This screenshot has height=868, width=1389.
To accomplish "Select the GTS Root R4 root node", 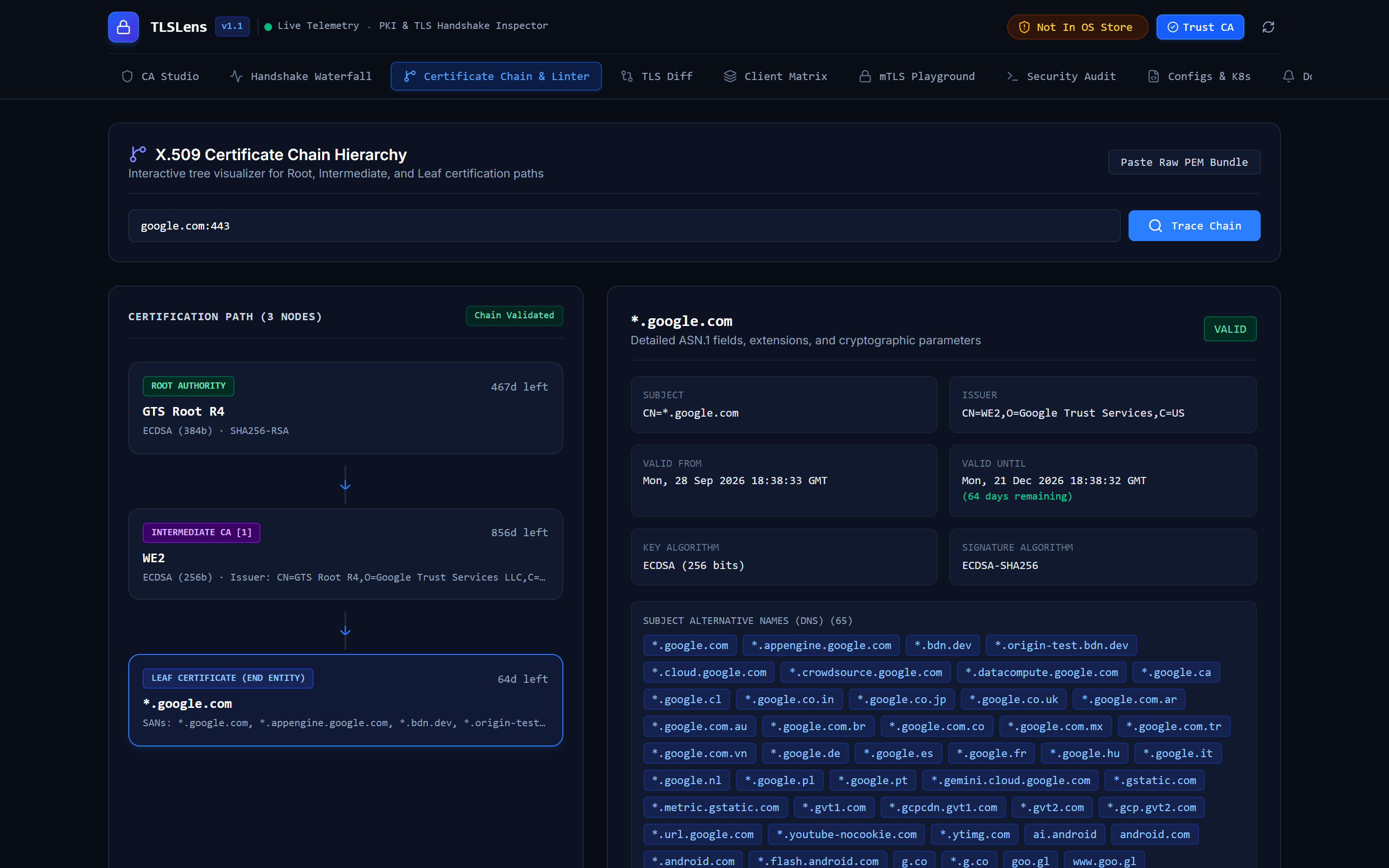I will [345, 407].
